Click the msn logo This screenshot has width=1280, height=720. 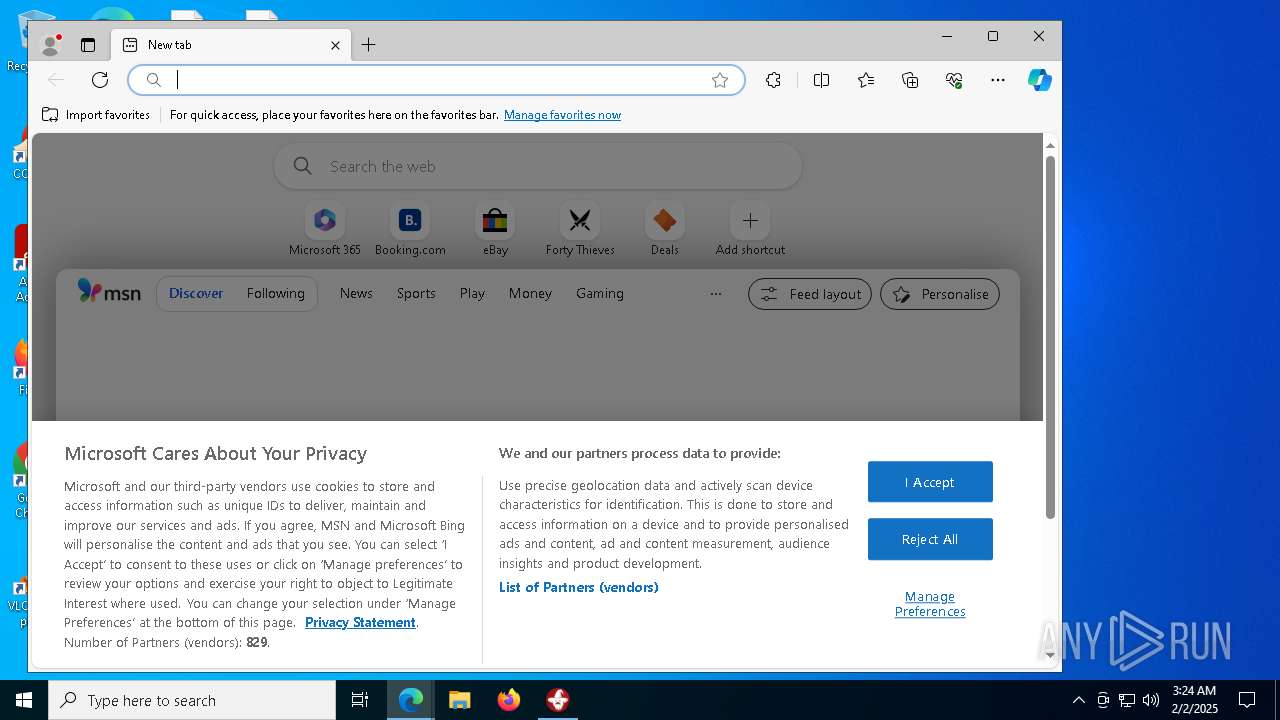(x=109, y=292)
